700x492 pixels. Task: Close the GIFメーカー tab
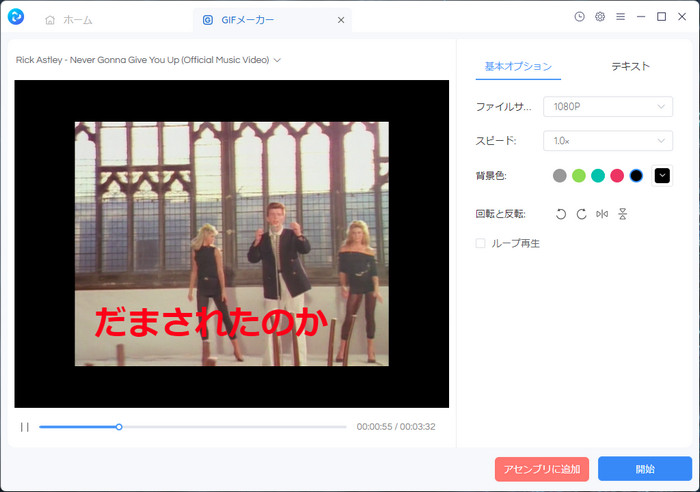click(341, 19)
